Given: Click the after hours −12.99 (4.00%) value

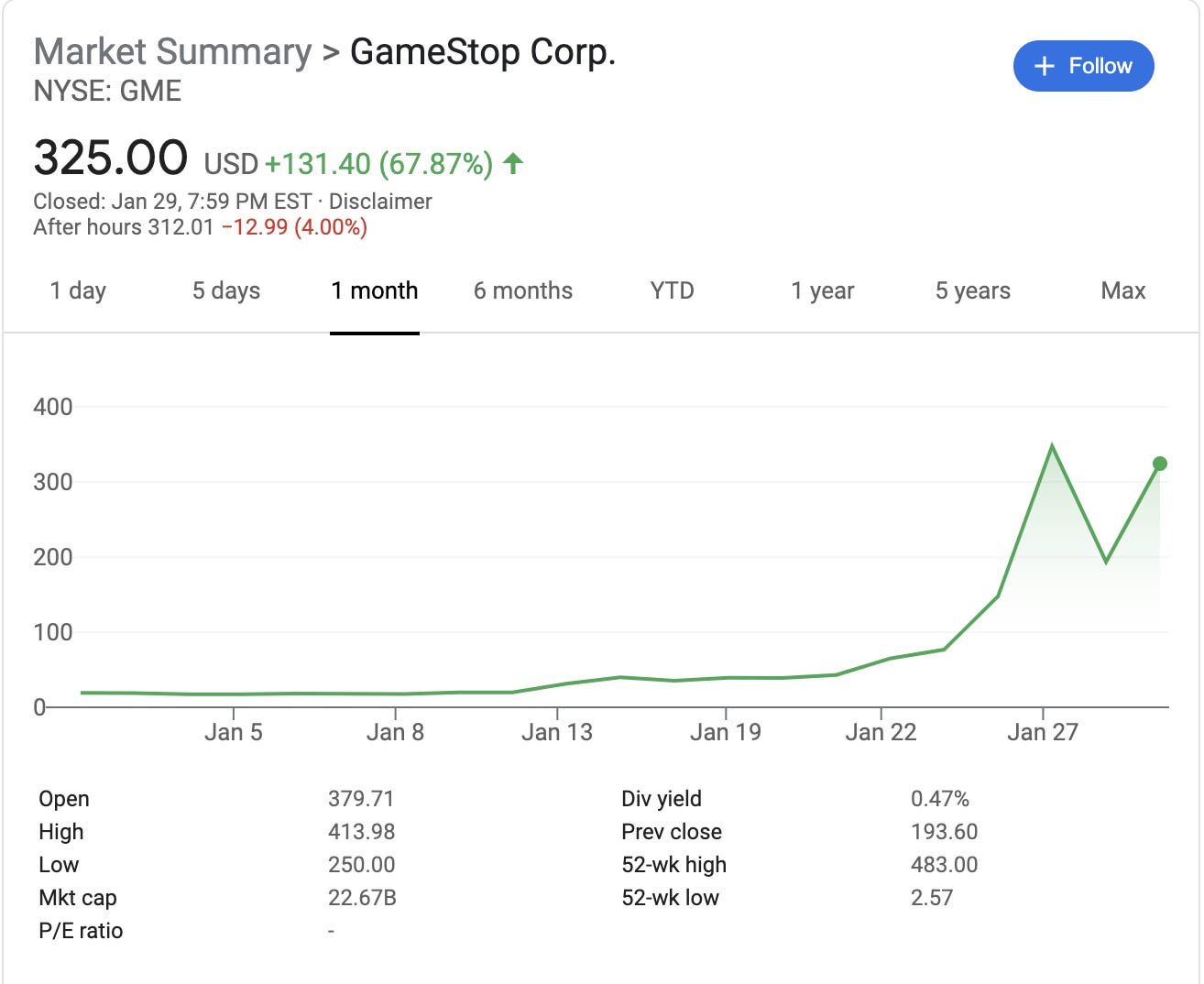Looking at the screenshot, I should (294, 227).
